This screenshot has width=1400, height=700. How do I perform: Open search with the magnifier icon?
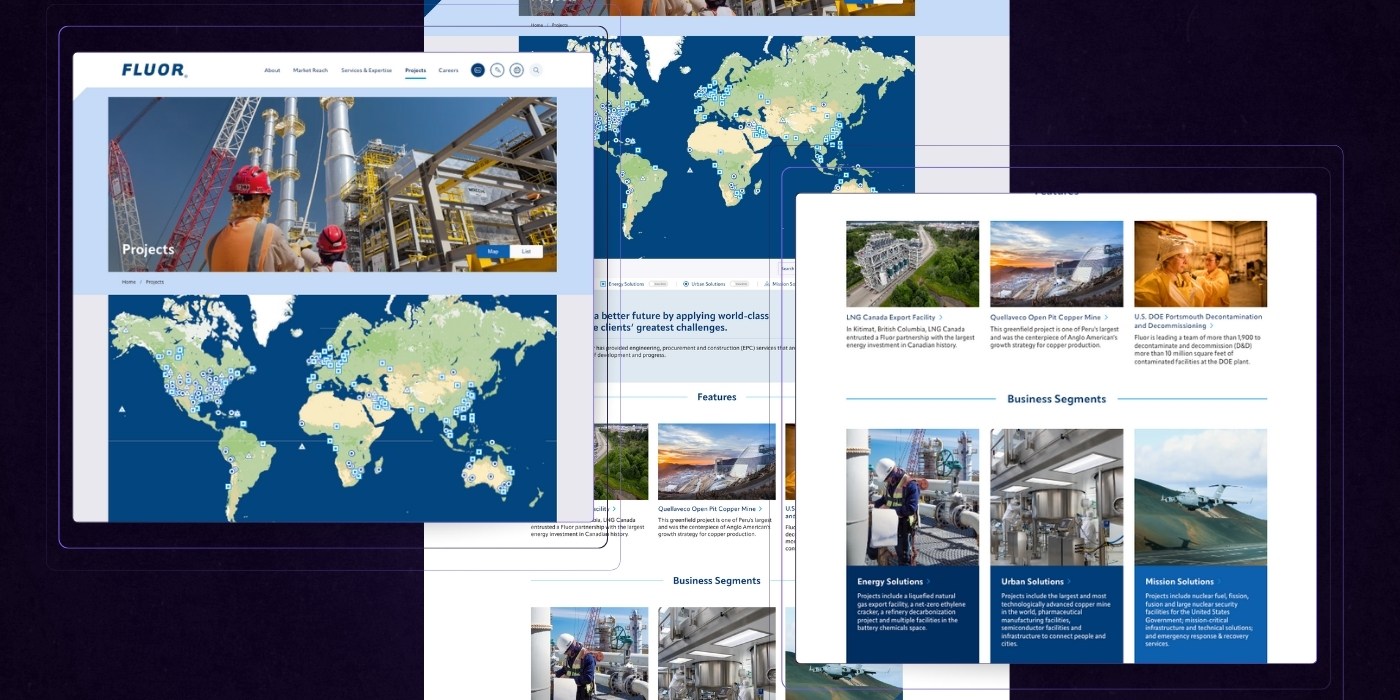click(535, 70)
